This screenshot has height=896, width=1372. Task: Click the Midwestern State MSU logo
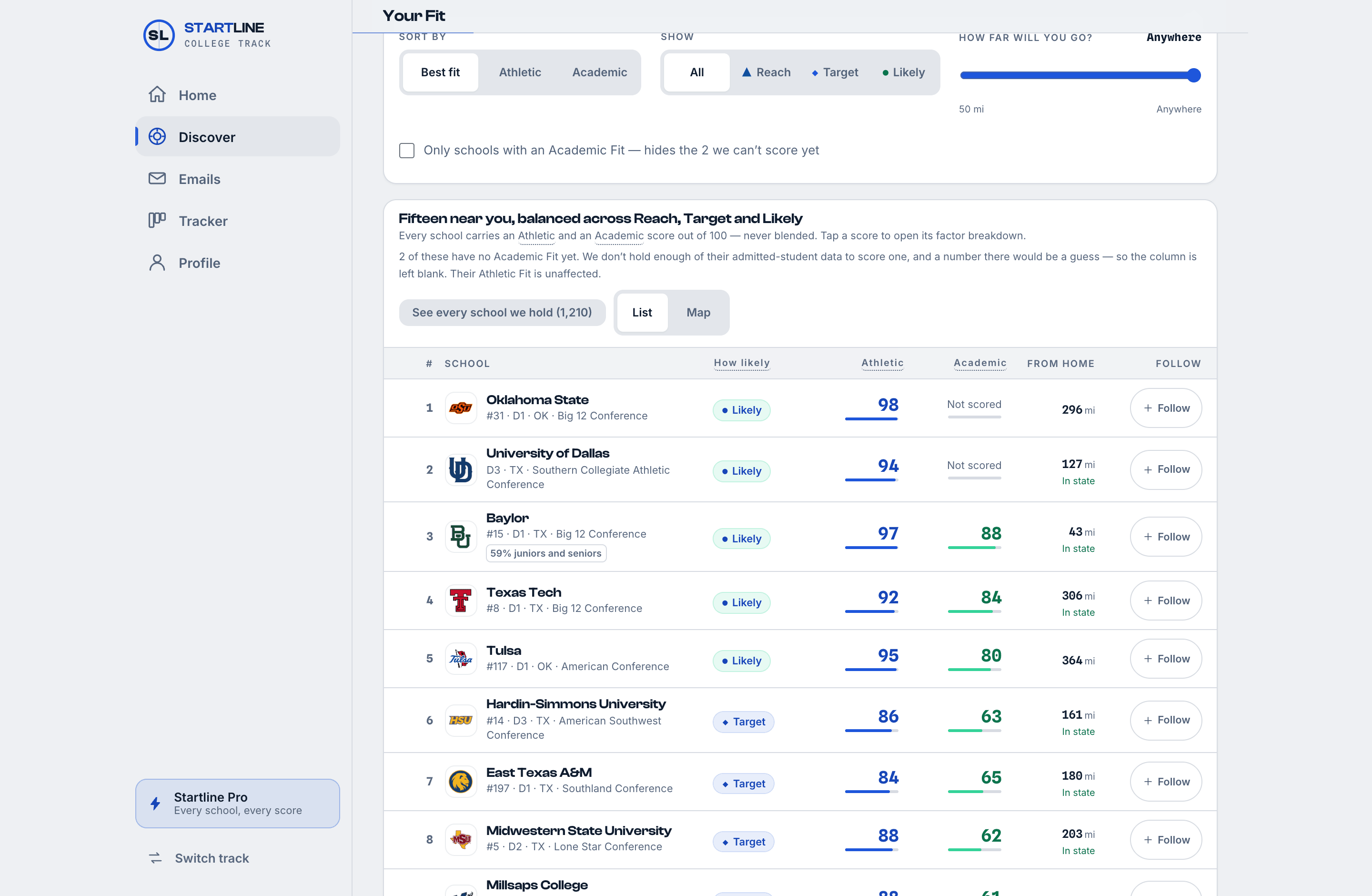tap(461, 839)
